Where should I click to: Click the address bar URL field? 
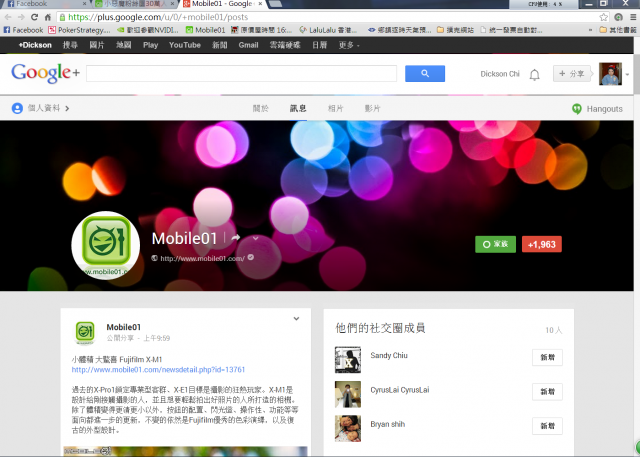pyautogui.click(x=327, y=17)
